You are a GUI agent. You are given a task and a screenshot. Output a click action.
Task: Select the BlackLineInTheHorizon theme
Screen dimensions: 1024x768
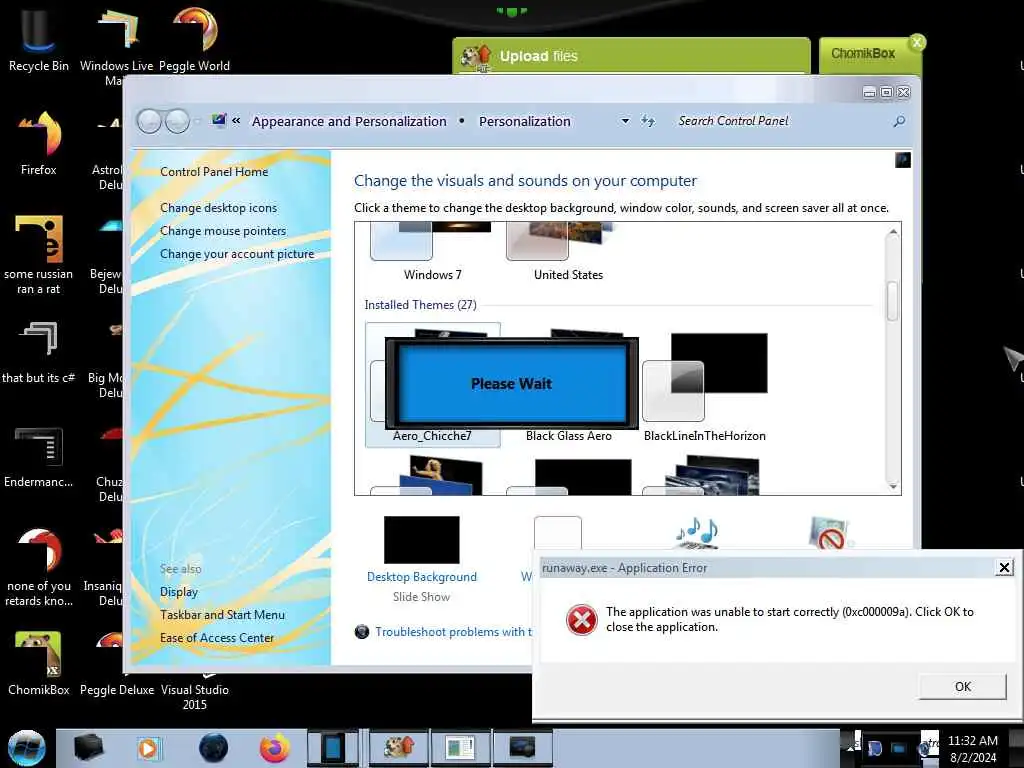point(705,387)
